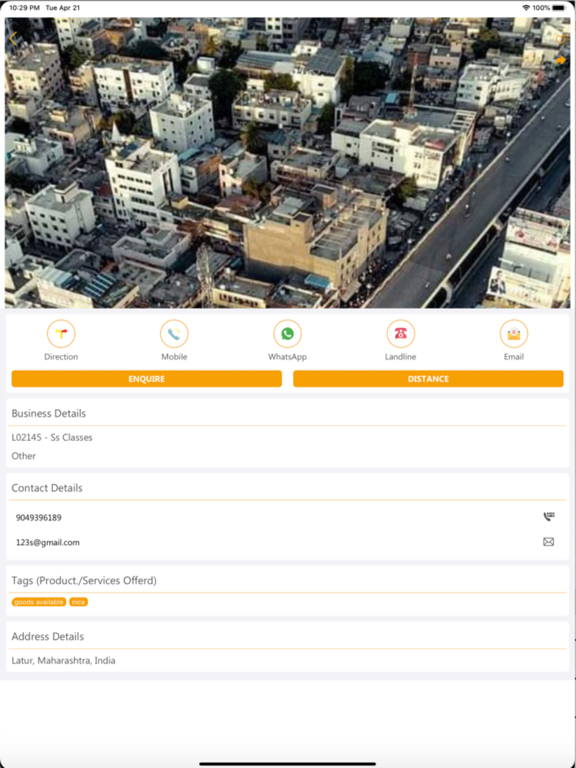Tap the battery indicator in status bar
Screen dimensions: 576x768
559,8
